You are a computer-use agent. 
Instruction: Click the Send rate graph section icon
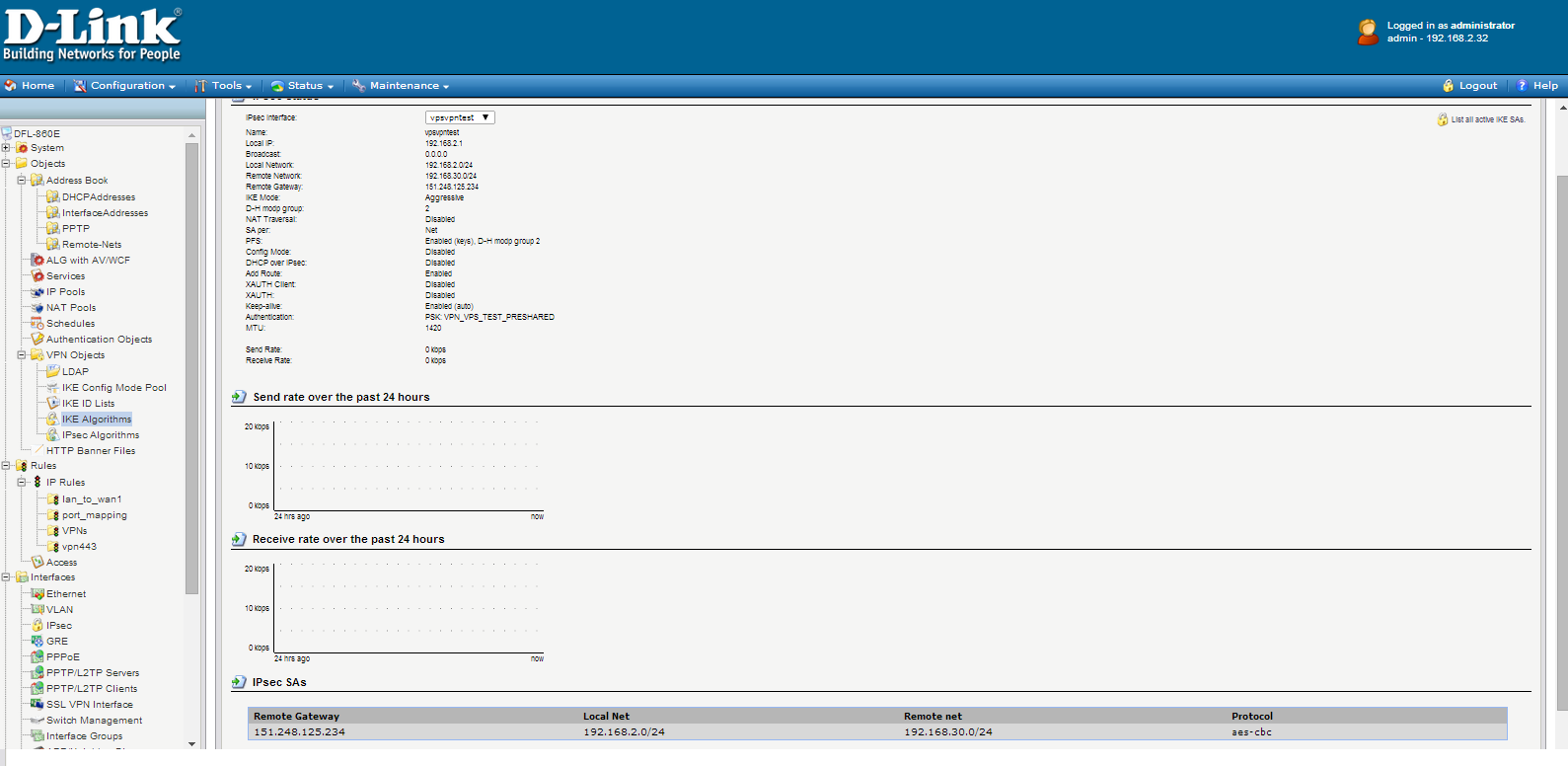pyautogui.click(x=239, y=397)
